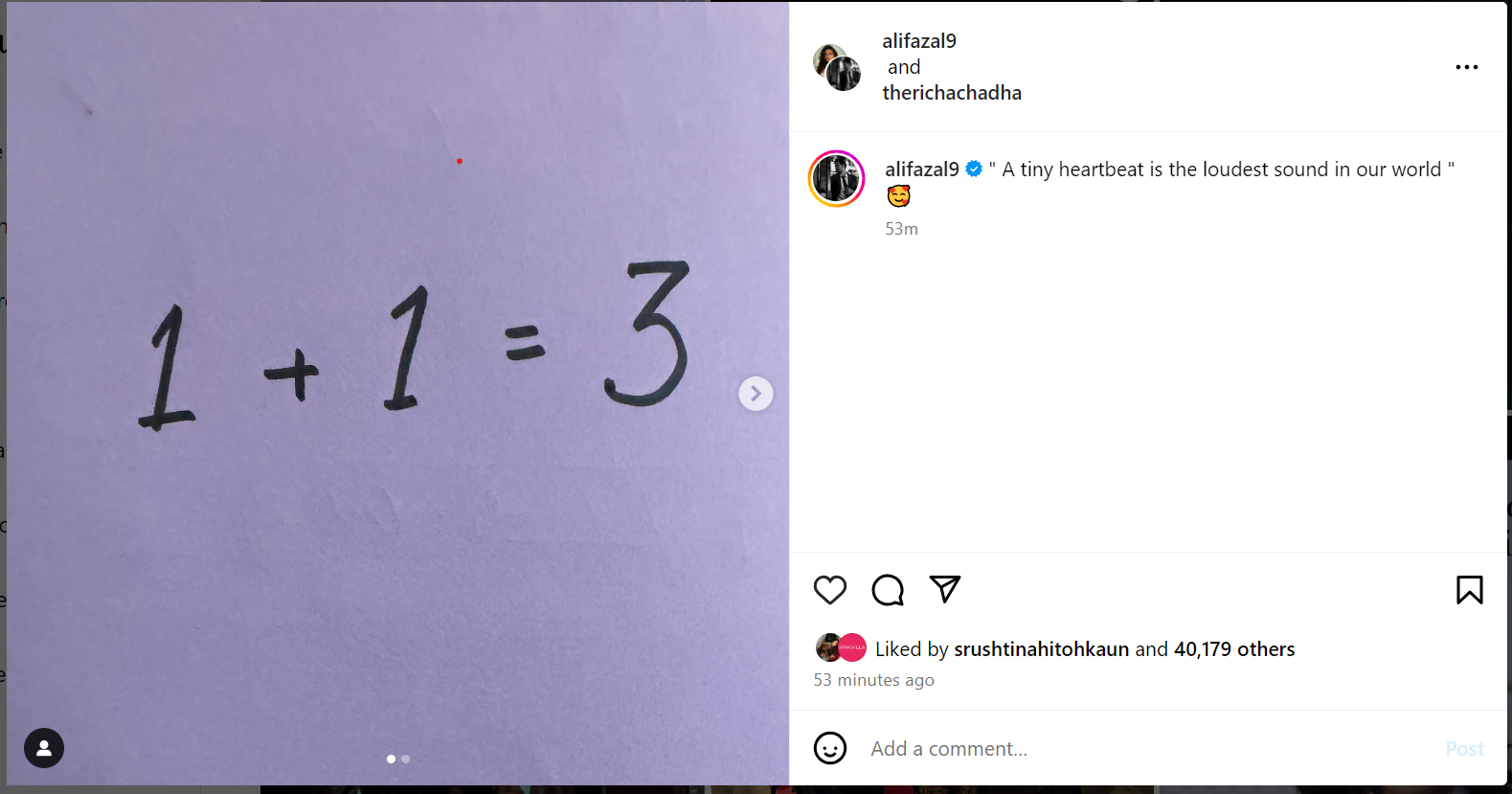
Task: View the list of 40,179 others who liked
Action: pos(1234,649)
